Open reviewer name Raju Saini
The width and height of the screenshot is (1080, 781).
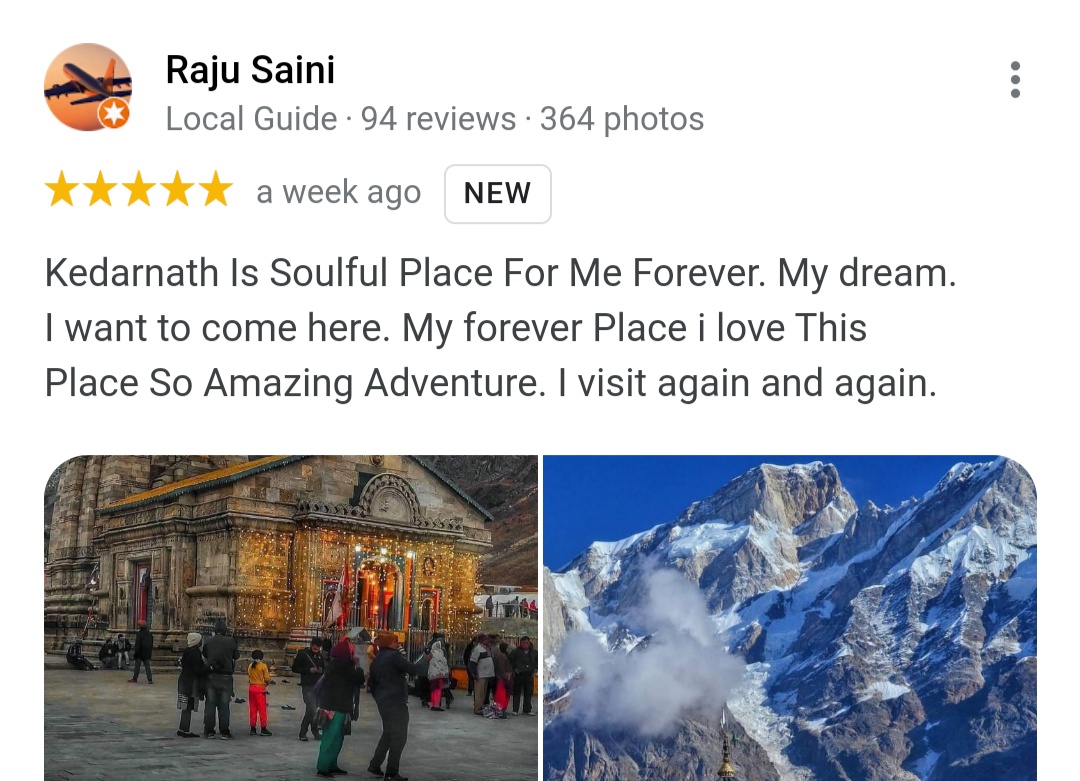[x=250, y=71]
